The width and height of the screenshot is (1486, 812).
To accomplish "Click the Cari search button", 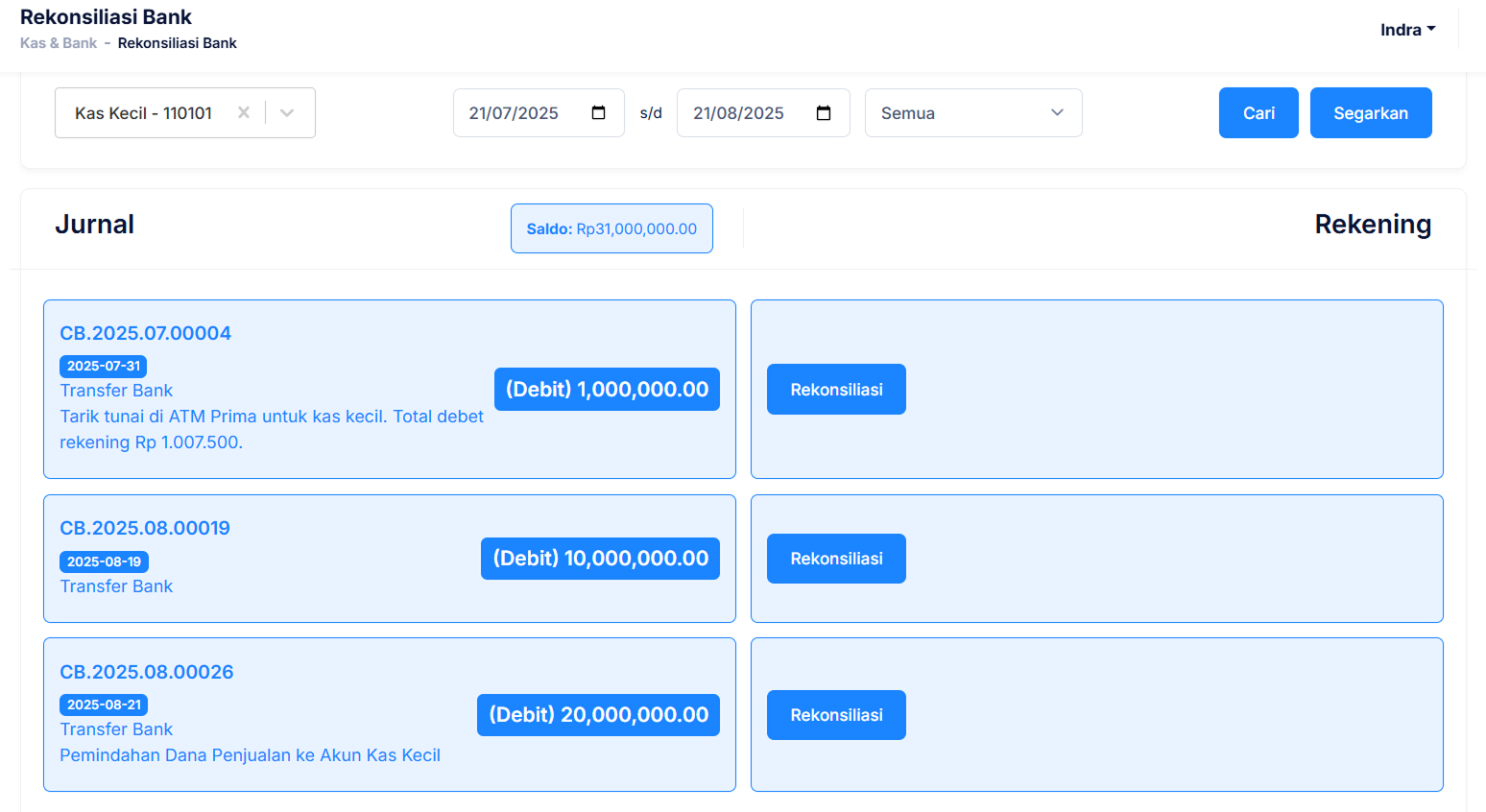I will 1258,113.
